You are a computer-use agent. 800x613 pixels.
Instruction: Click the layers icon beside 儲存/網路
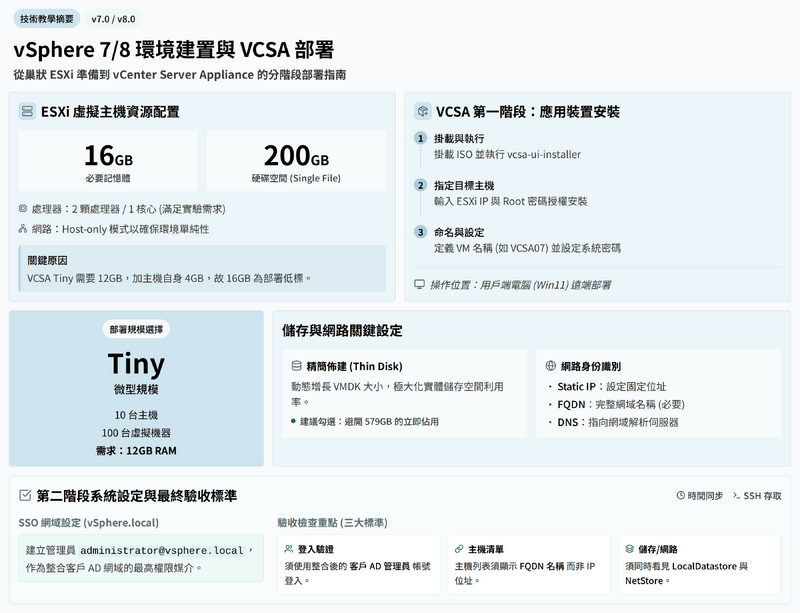tap(628, 549)
